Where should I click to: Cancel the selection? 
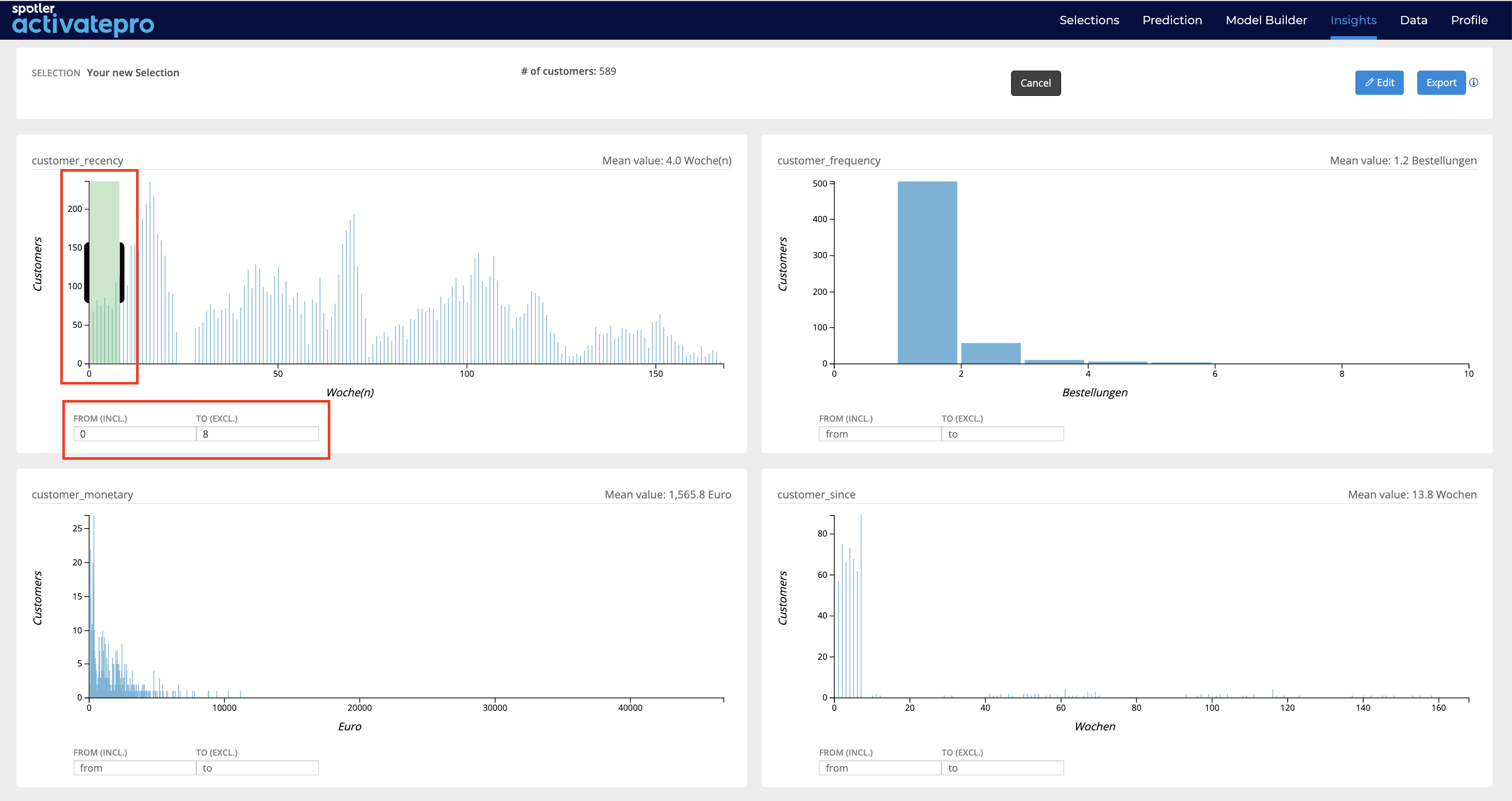(1035, 83)
